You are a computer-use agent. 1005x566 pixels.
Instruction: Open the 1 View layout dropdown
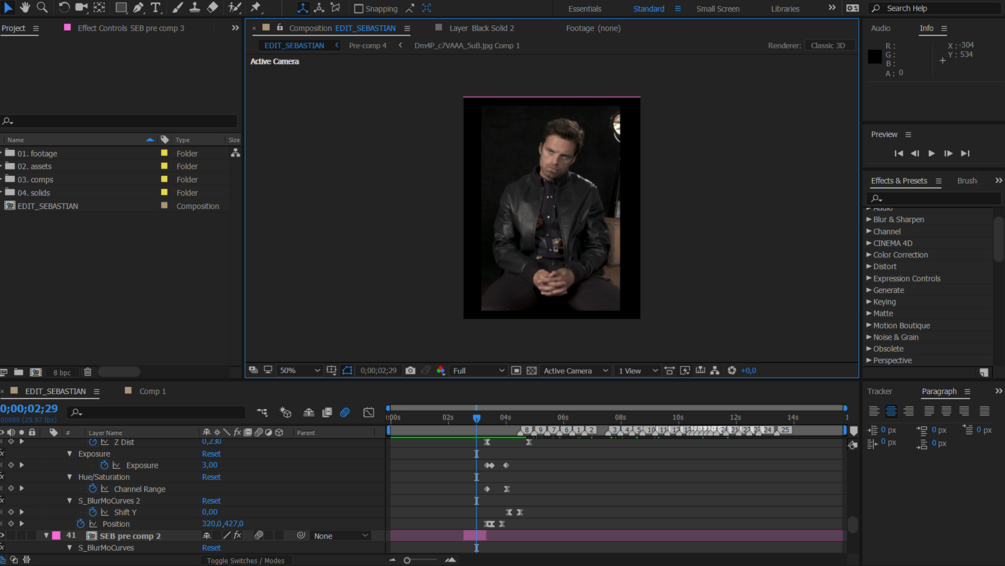click(637, 370)
